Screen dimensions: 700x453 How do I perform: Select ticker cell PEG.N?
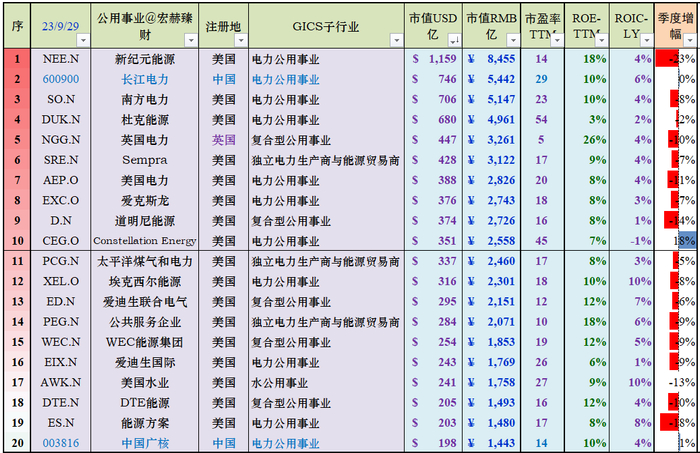point(61,322)
